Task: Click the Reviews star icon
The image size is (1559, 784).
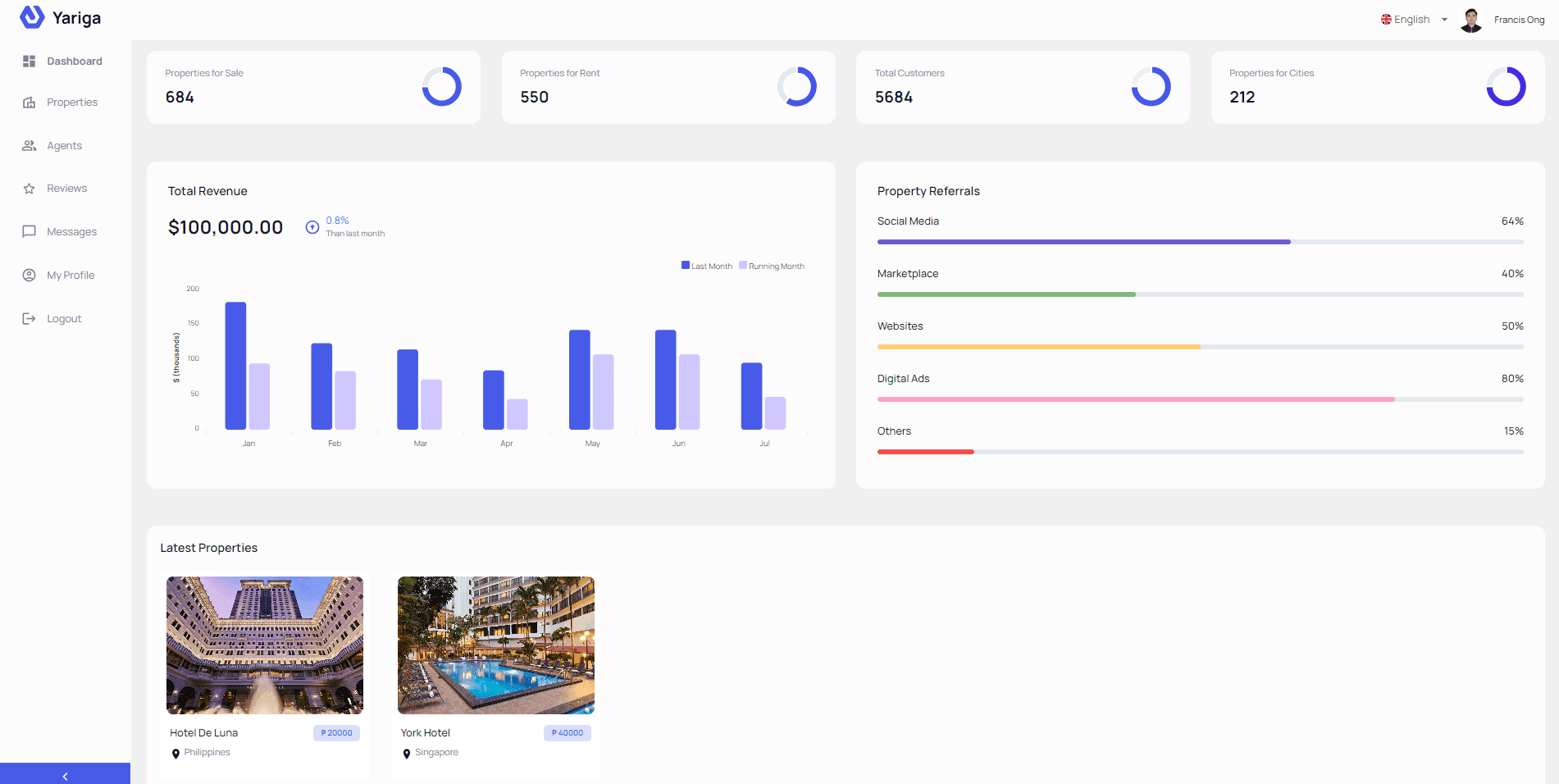Action: pyautogui.click(x=29, y=189)
